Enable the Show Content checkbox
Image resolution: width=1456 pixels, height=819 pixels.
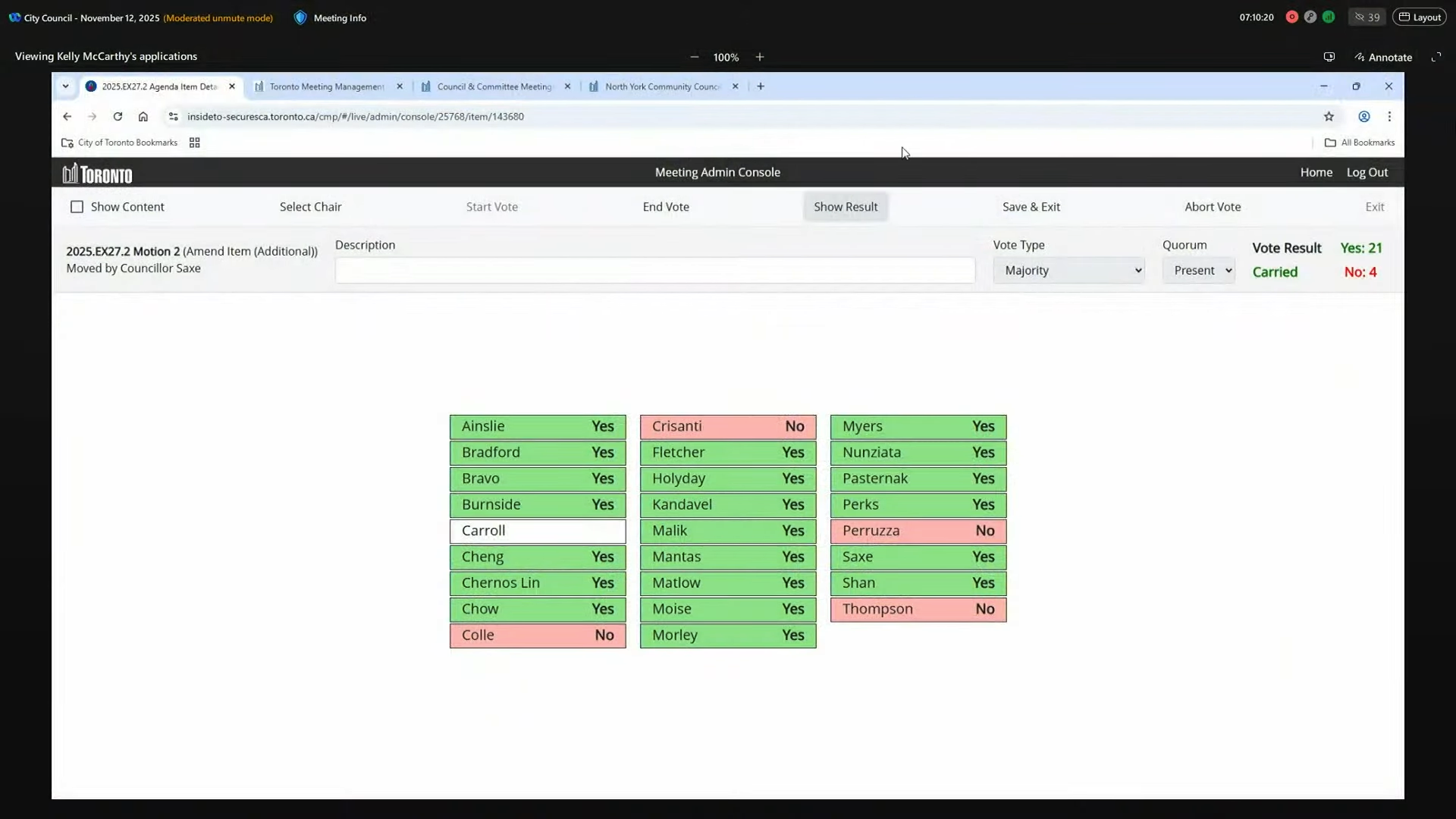(x=77, y=207)
